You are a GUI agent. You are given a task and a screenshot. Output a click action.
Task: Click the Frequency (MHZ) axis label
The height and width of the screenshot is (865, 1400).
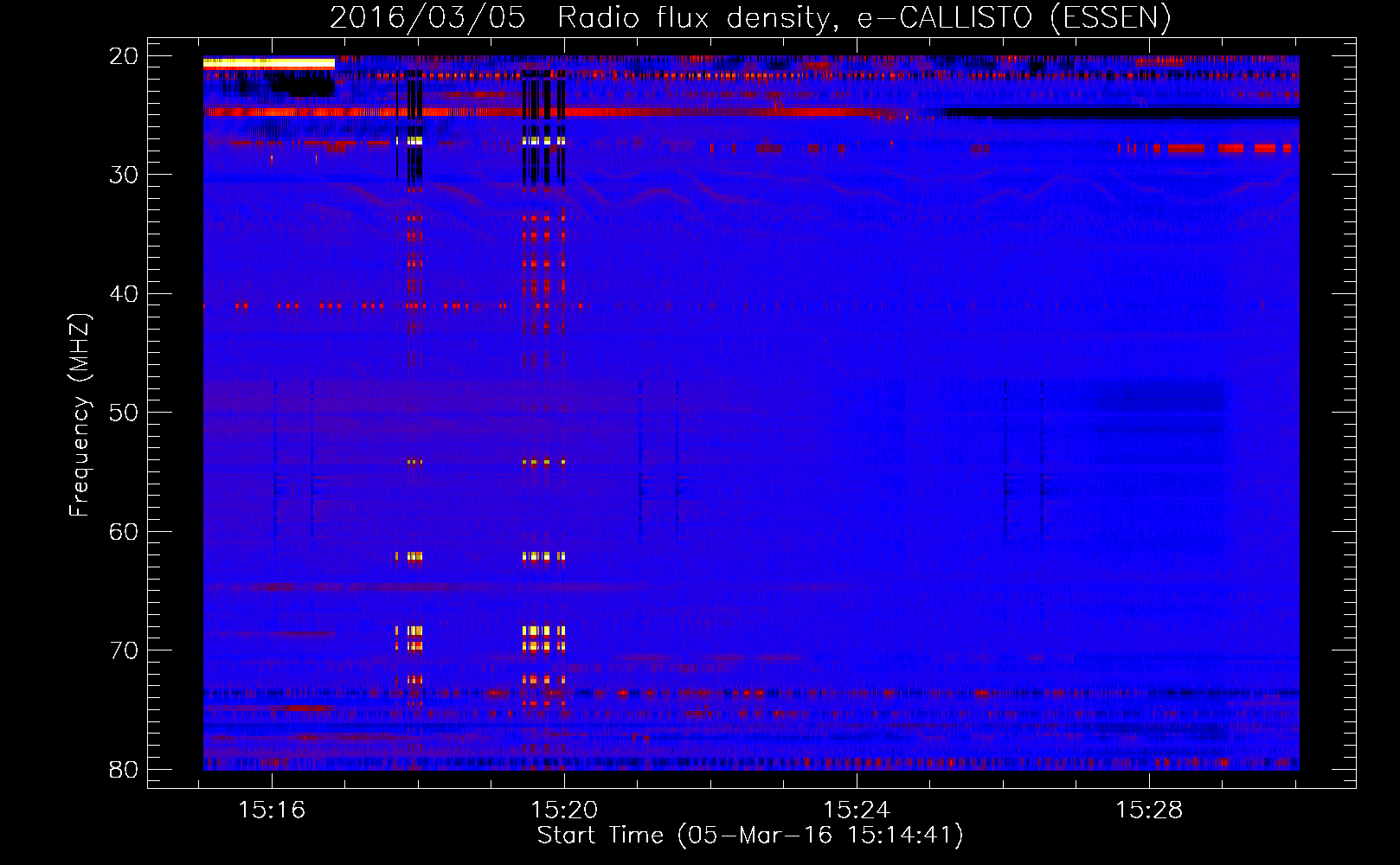point(79,415)
